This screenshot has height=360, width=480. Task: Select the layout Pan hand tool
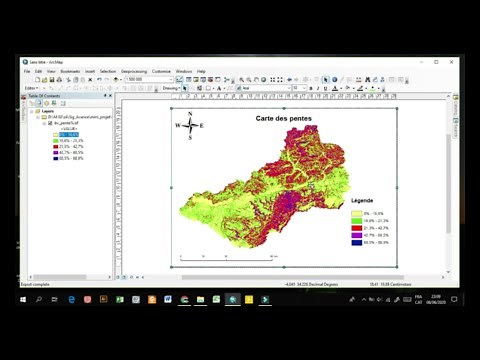(256, 80)
